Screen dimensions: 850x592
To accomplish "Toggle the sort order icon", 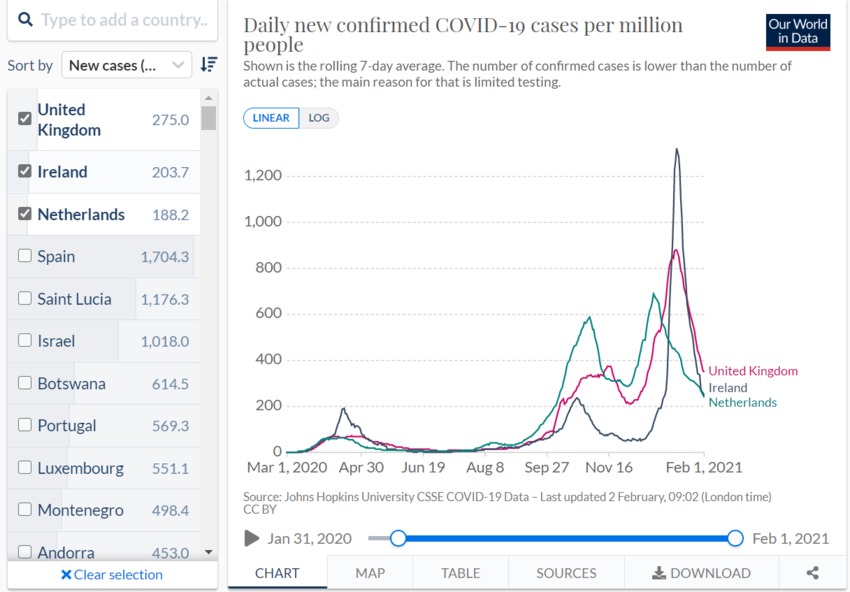I will pyautogui.click(x=208, y=64).
